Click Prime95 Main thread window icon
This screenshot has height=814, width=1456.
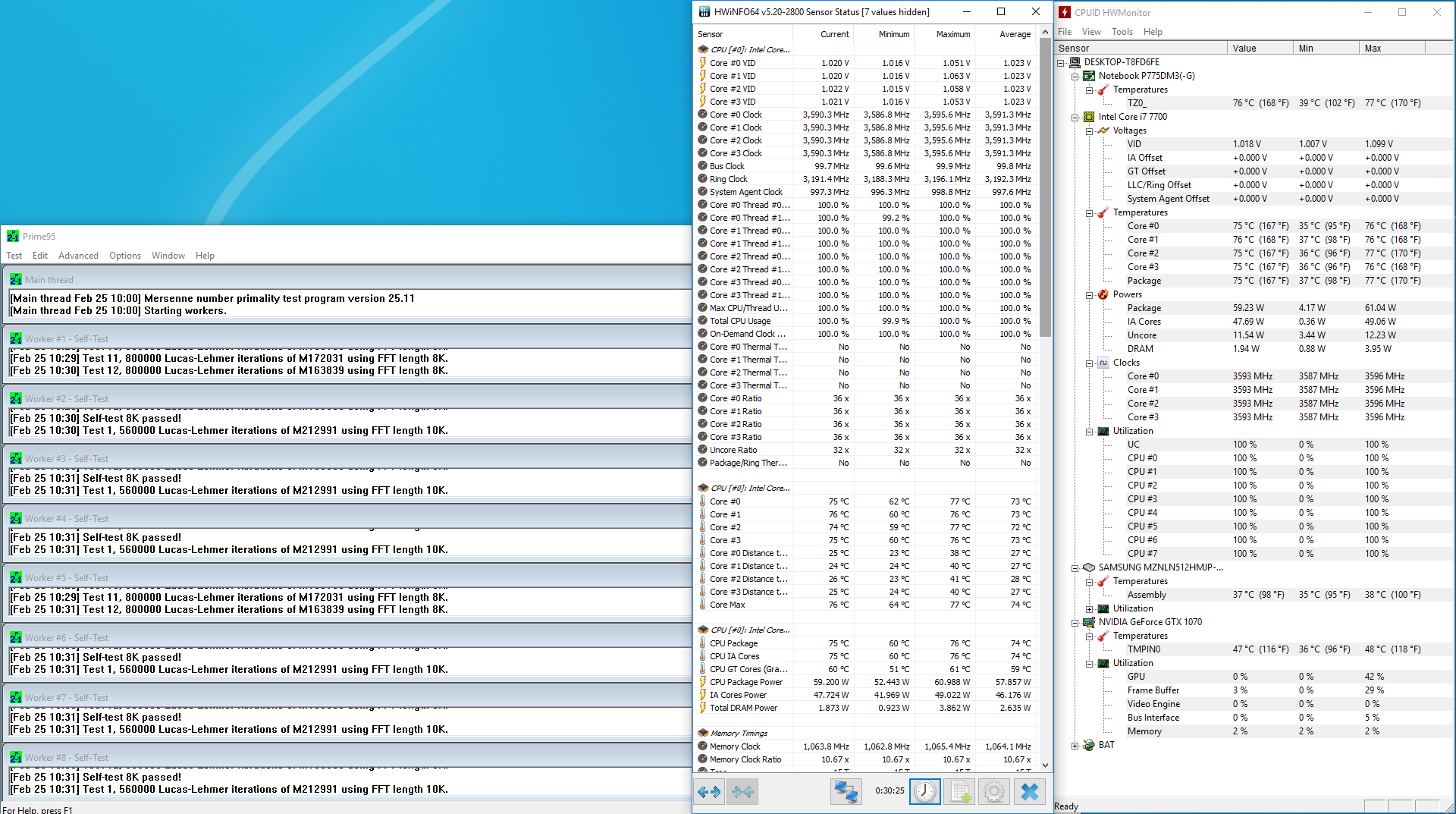(16, 280)
